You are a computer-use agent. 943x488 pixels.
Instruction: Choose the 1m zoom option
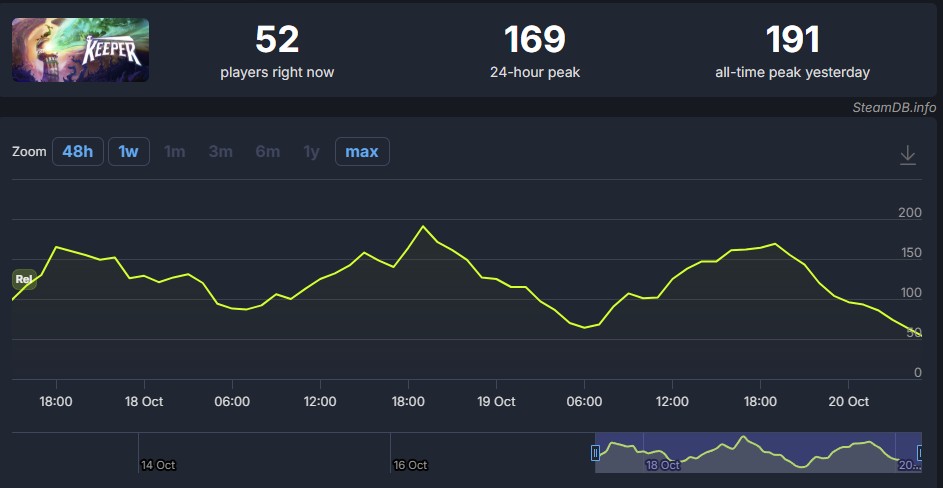pos(175,152)
